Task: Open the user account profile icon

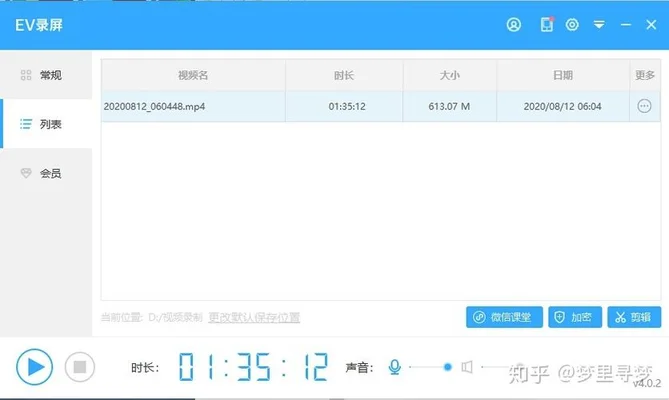Action: point(514,25)
